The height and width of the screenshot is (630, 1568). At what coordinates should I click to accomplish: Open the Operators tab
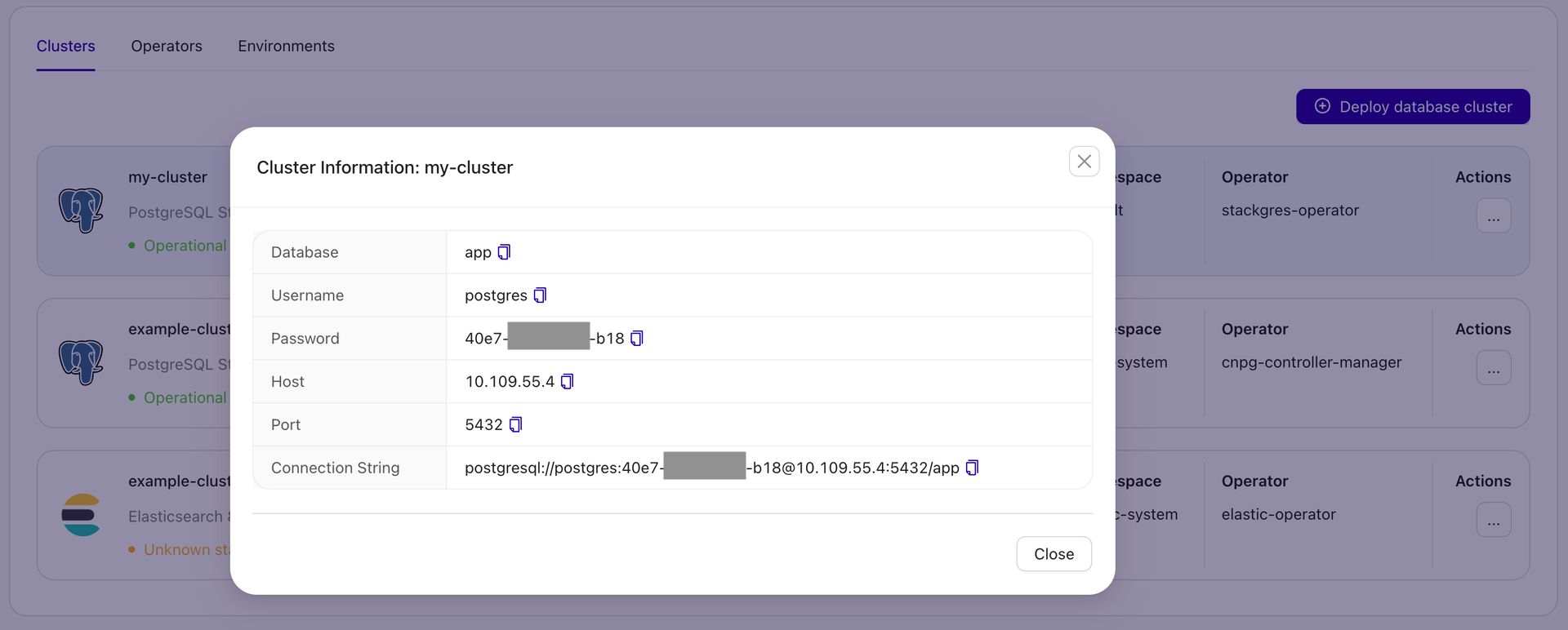coord(167,47)
